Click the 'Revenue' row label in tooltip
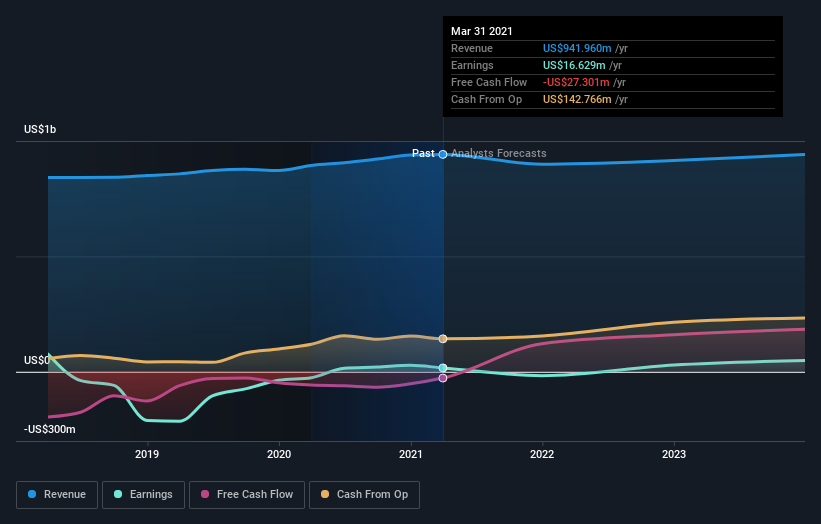The height and width of the screenshot is (524, 821). click(x=472, y=48)
